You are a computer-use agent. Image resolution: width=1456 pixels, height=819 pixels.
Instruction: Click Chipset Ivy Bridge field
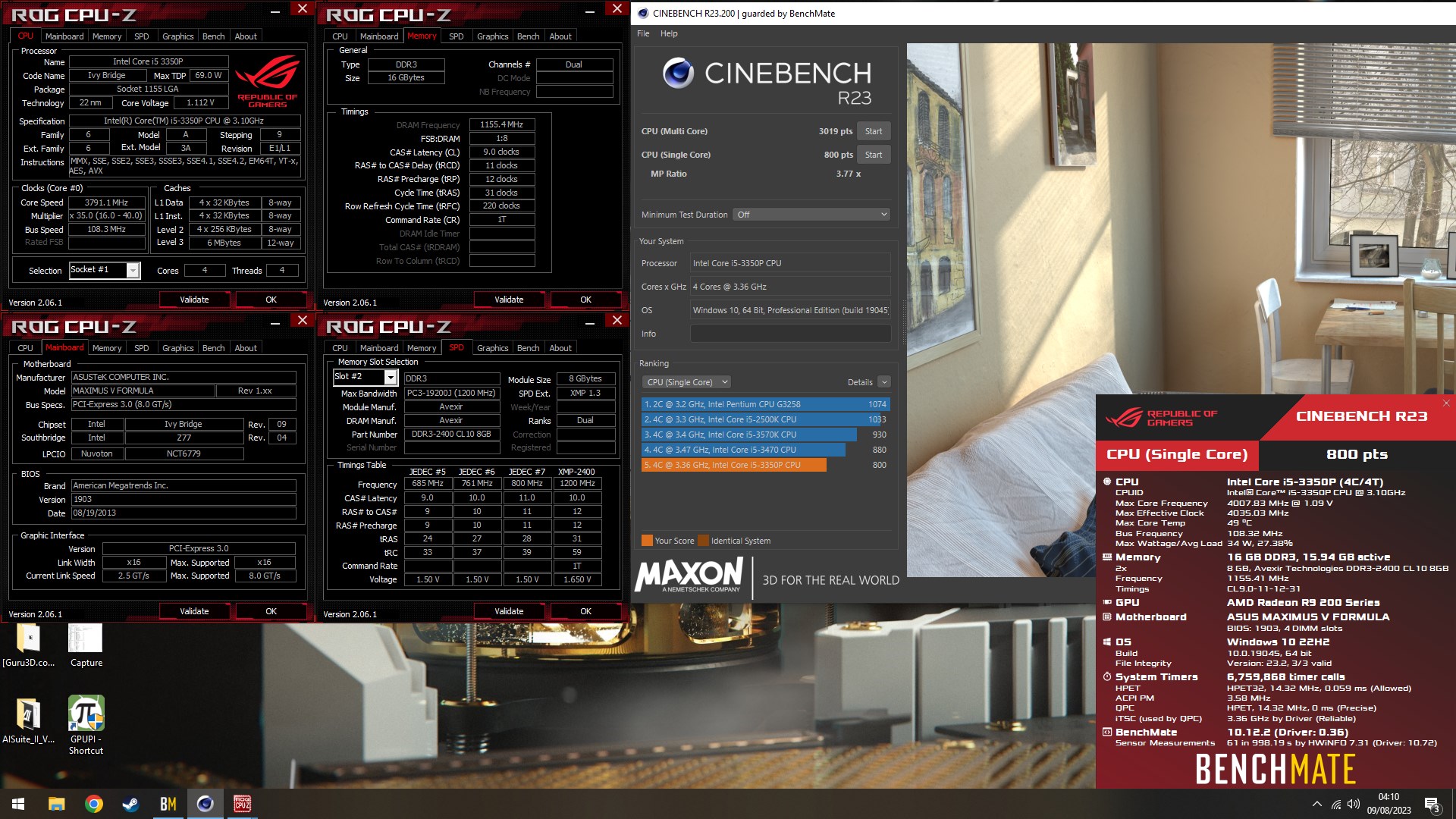(183, 424)
